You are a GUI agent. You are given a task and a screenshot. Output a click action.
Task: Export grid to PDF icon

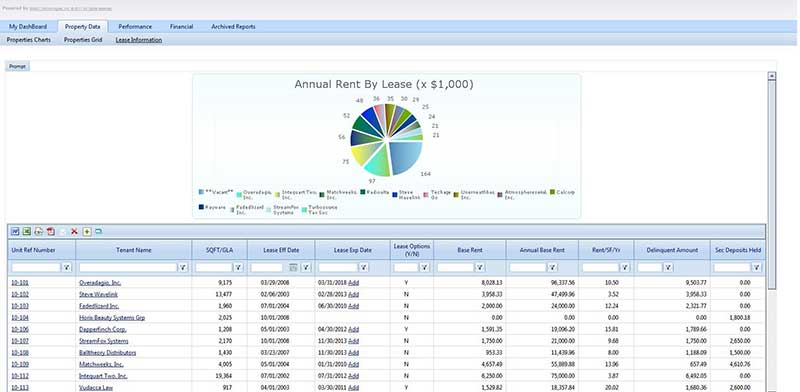[51, 232]
